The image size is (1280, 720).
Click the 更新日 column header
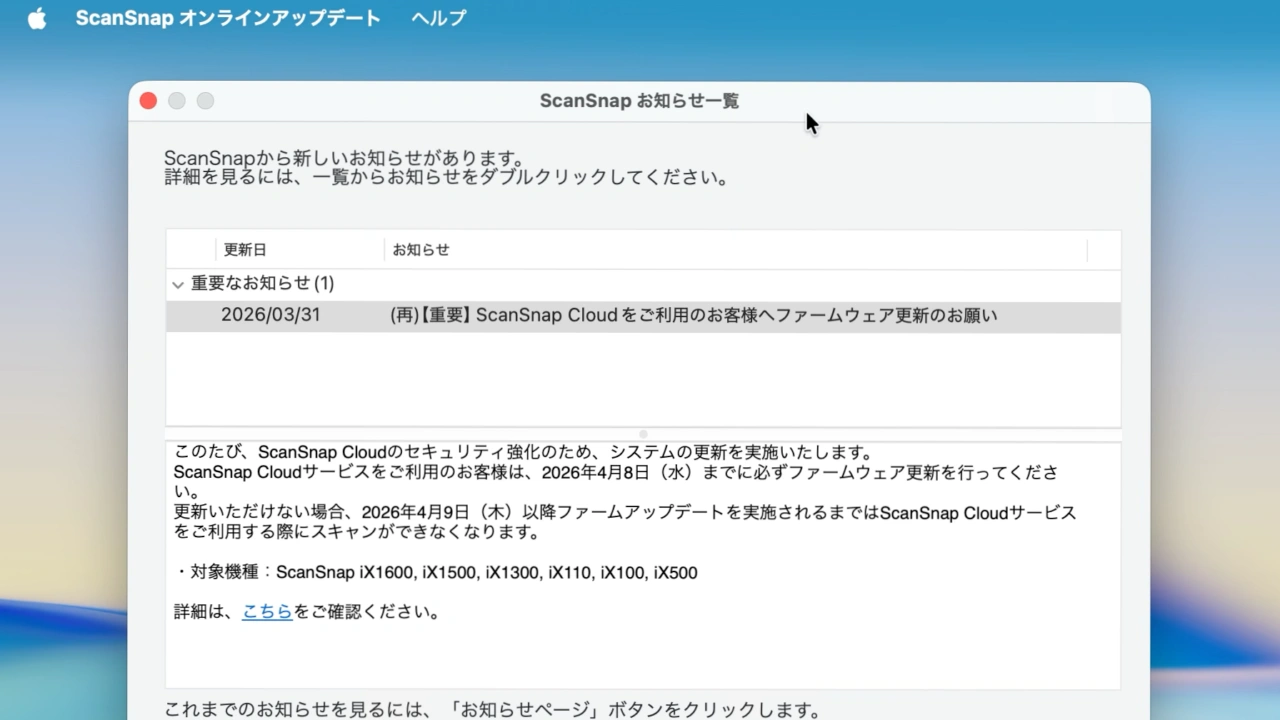tap(245, 249)
